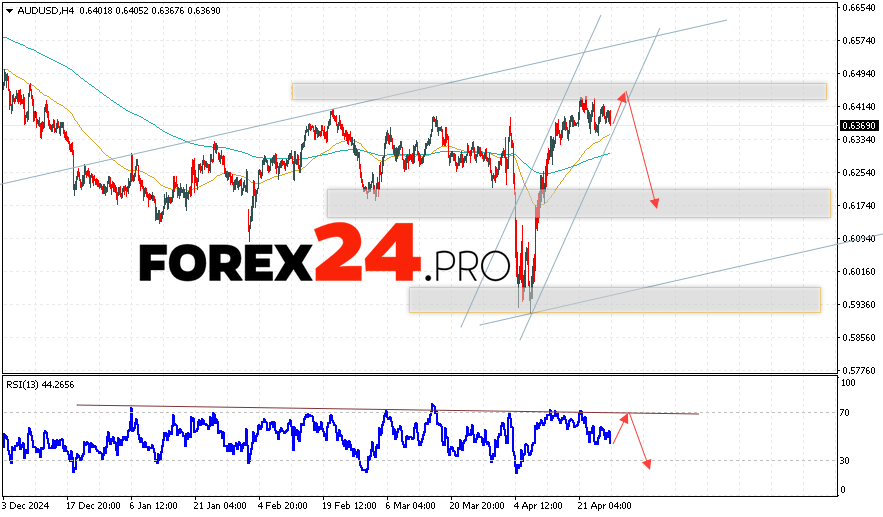Click the 21 Apr 04:00 time label
The width and height of the screenshot is (883, 517).
tap(605, 506)
